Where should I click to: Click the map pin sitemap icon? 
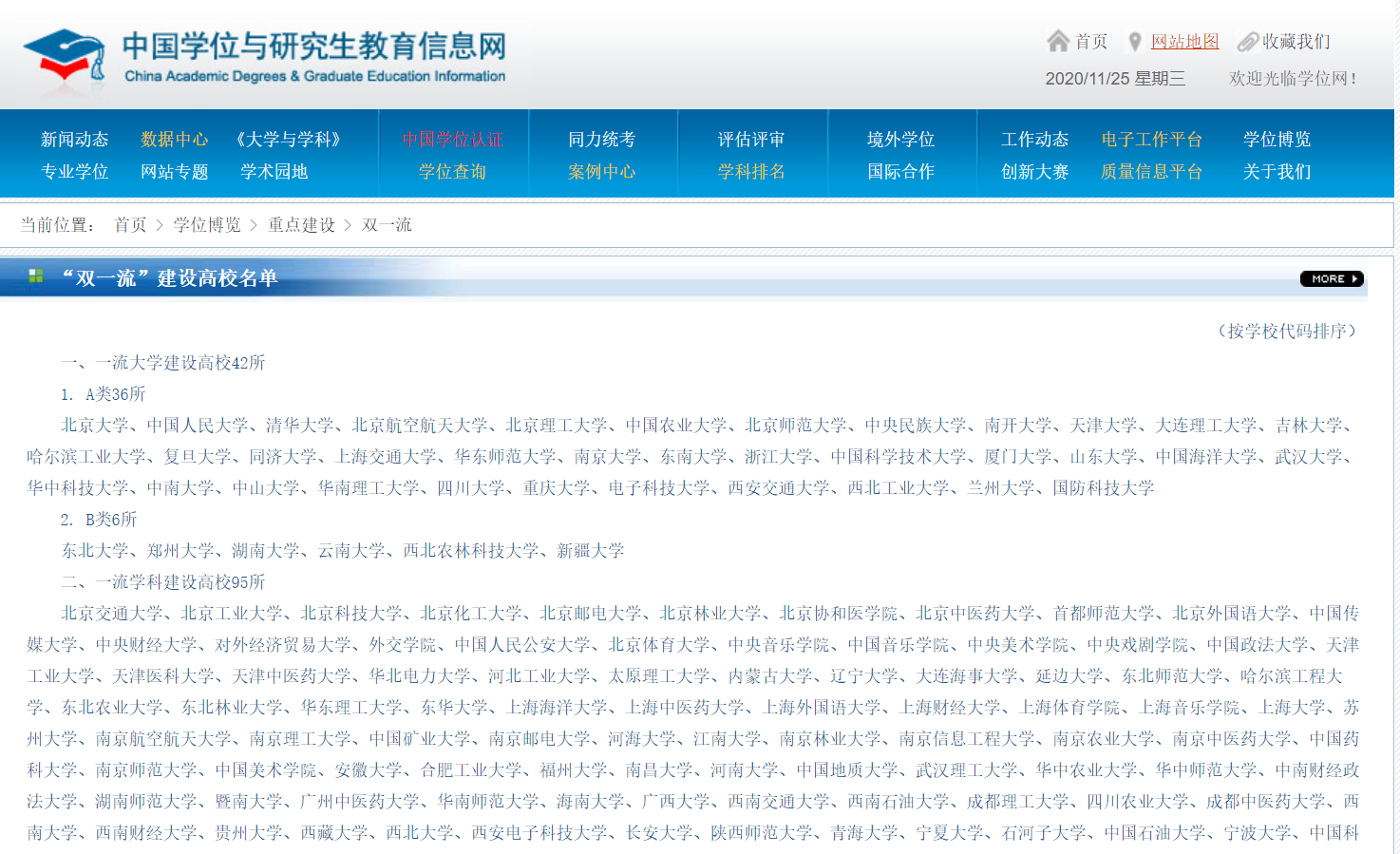point(1134,42)
